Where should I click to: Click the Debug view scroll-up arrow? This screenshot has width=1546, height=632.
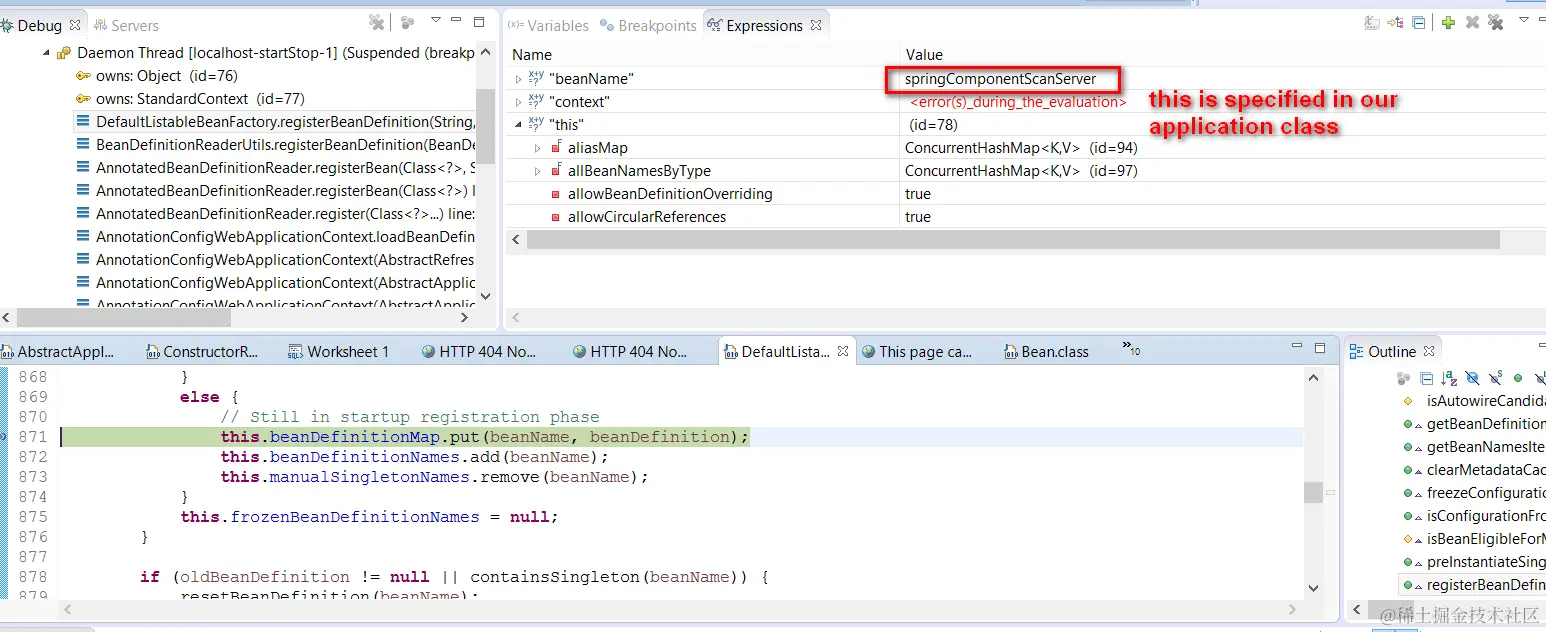pos(485,52)
